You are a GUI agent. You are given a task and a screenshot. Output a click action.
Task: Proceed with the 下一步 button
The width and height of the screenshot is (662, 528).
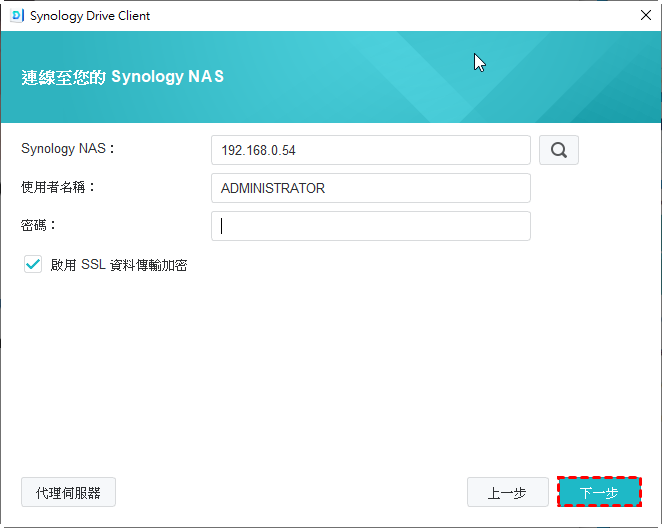(x=599, y=492)
